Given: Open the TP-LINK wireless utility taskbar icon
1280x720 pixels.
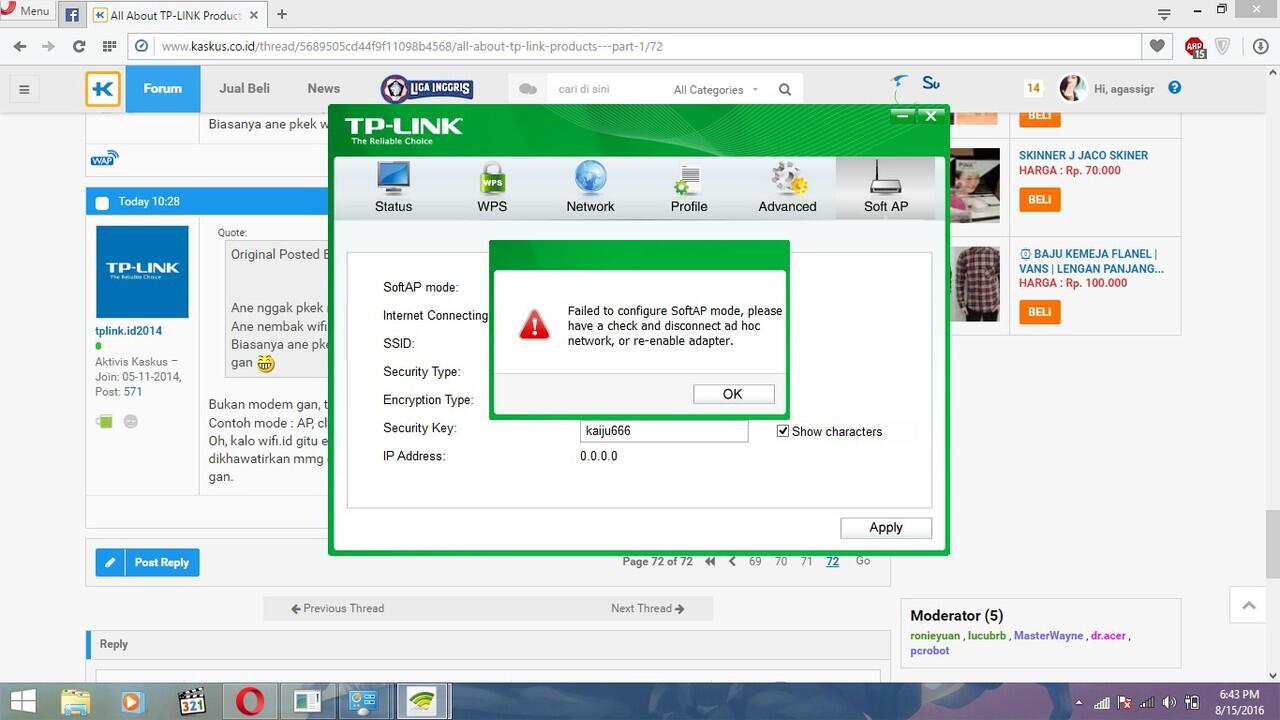Looking at the screenshot, I should pyautogui.click(x=421, y=701).
